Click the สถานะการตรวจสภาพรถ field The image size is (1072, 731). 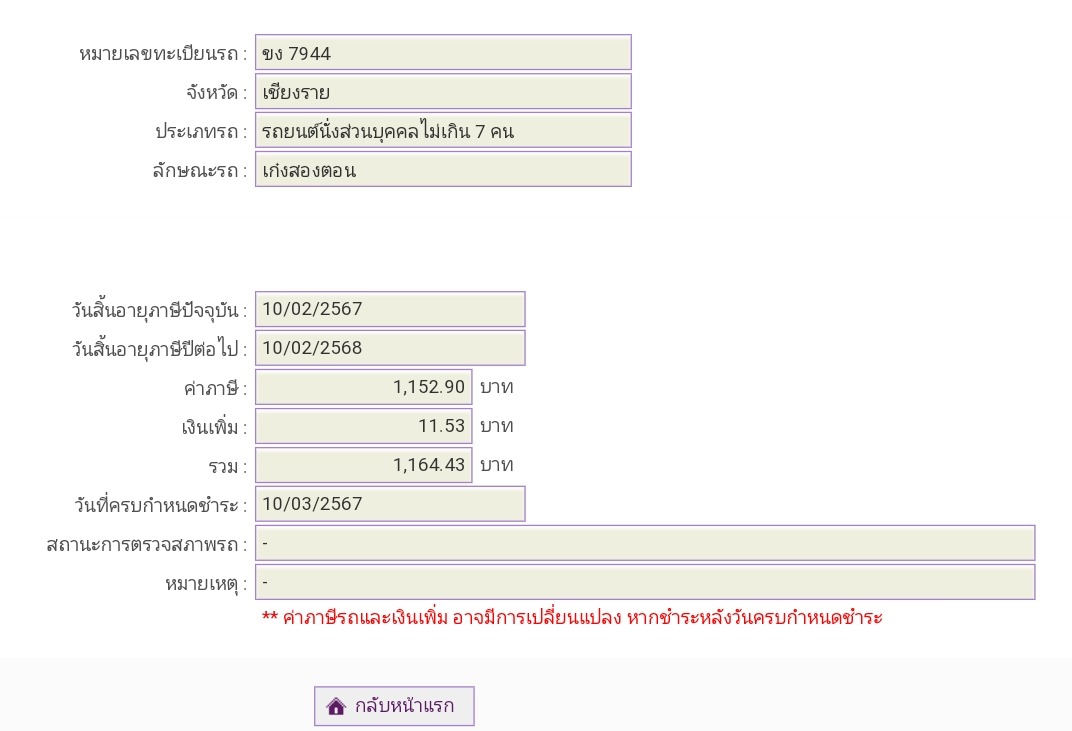[x=645, y=543]
